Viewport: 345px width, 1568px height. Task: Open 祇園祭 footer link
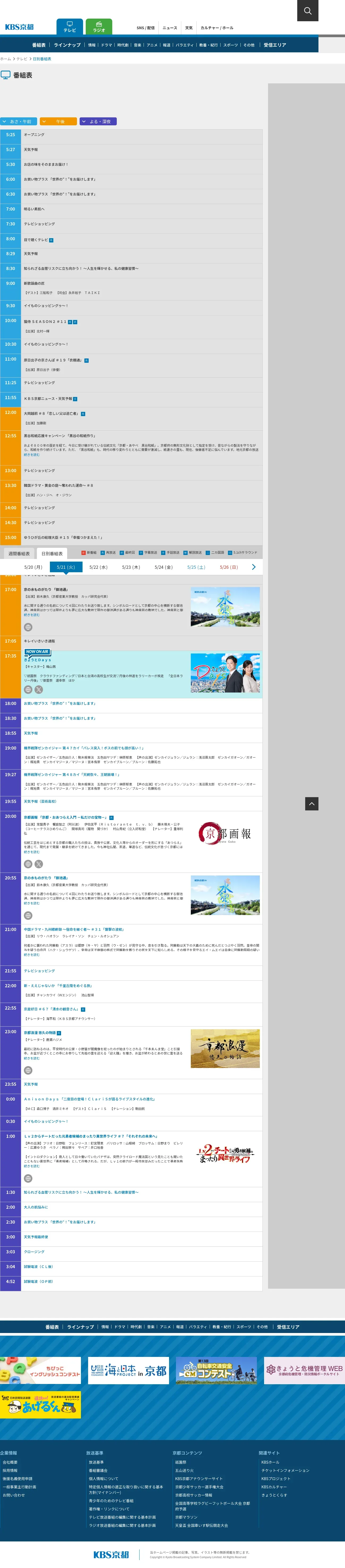tap(181, 1462)
